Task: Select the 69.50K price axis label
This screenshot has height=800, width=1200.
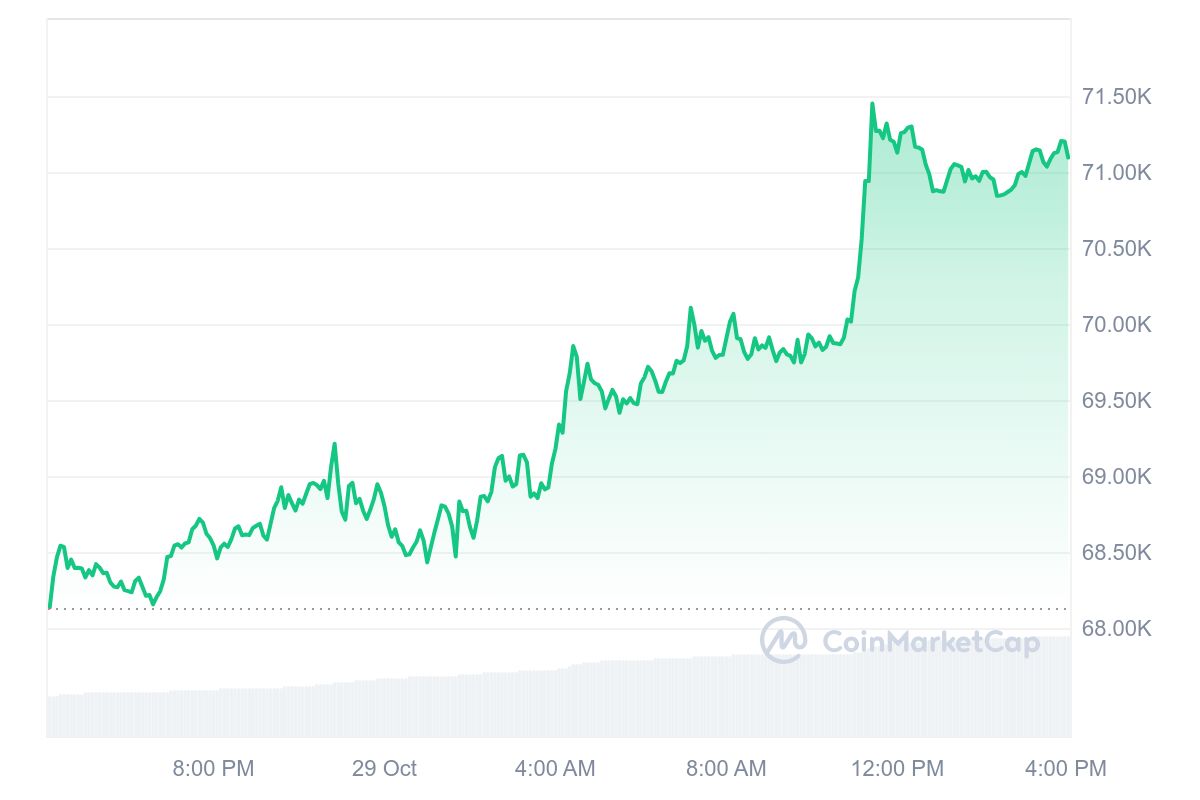Action: [1117, 401]
